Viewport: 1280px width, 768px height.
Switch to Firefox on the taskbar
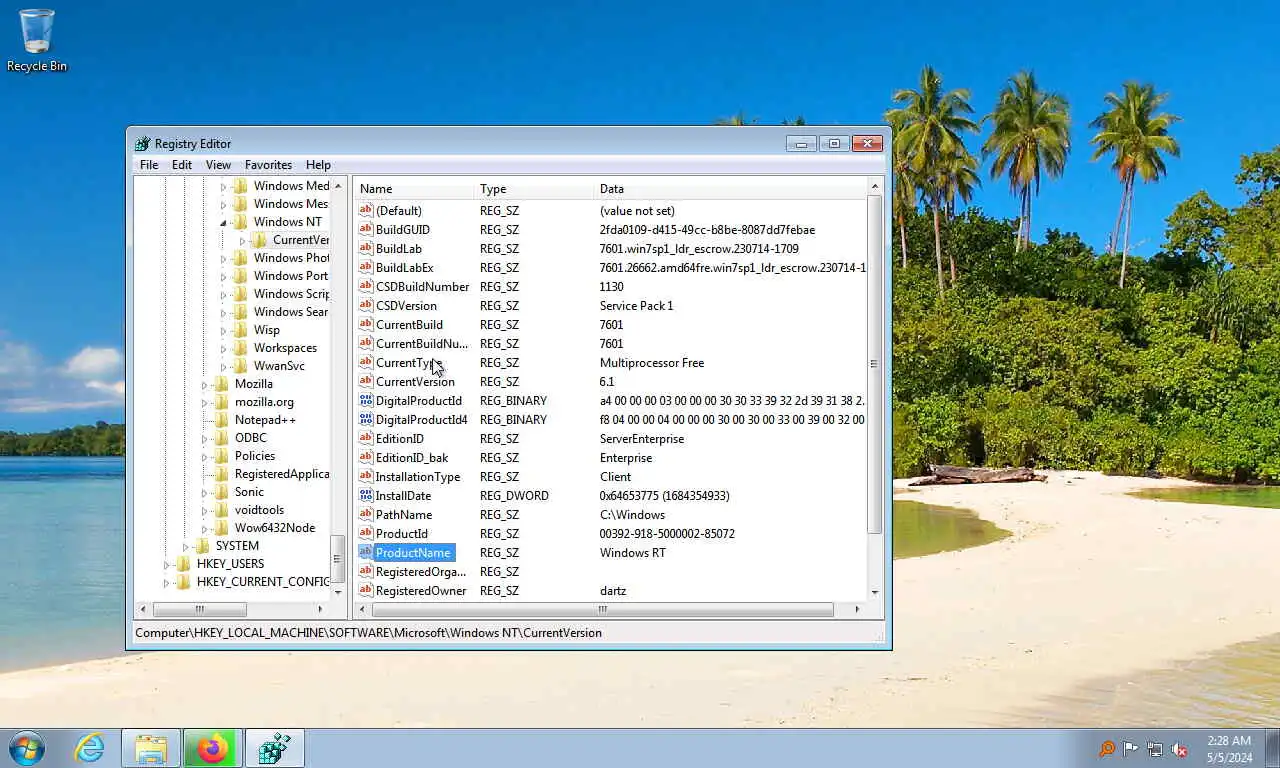pos(212,748)
